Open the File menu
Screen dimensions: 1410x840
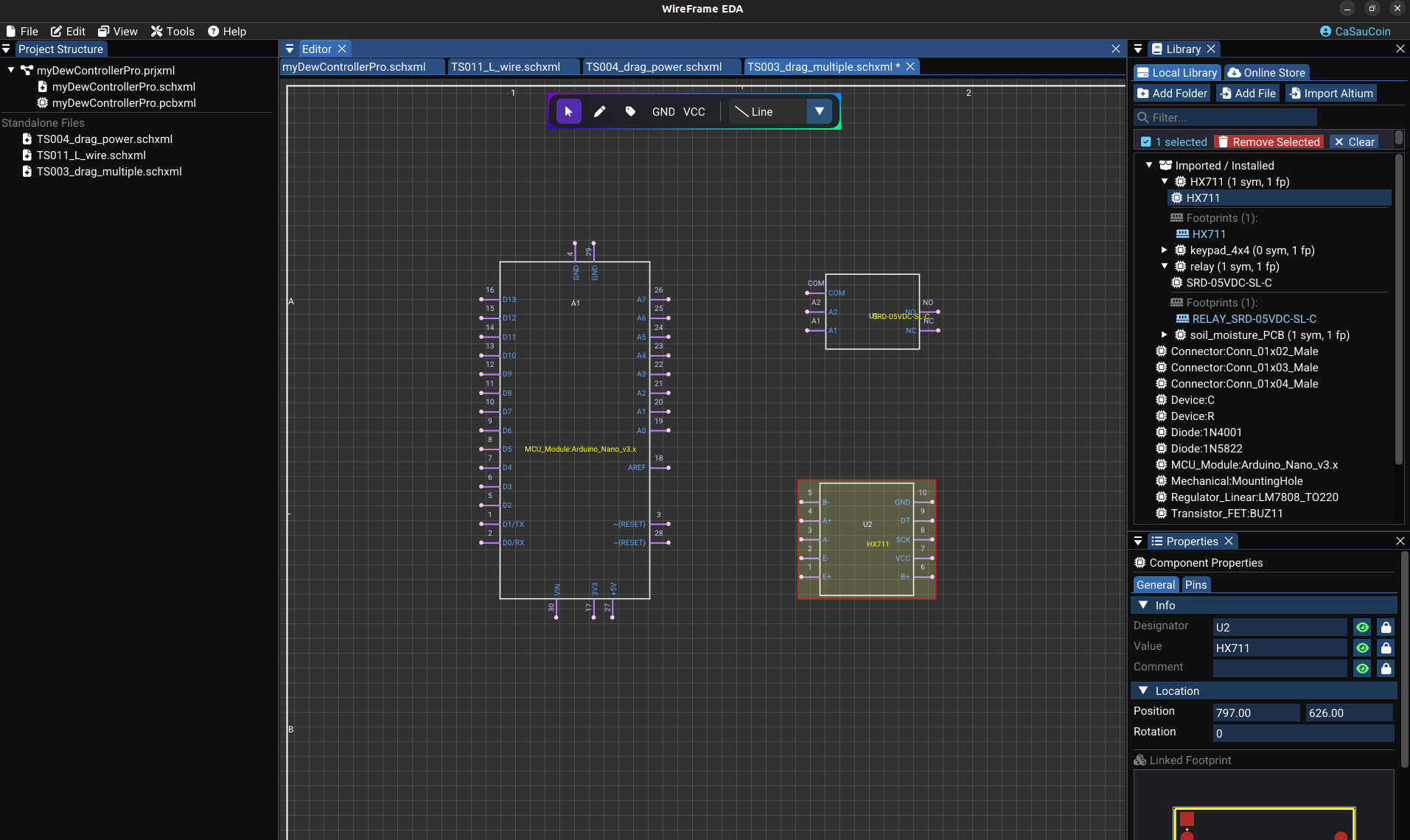tap(22, 31)
